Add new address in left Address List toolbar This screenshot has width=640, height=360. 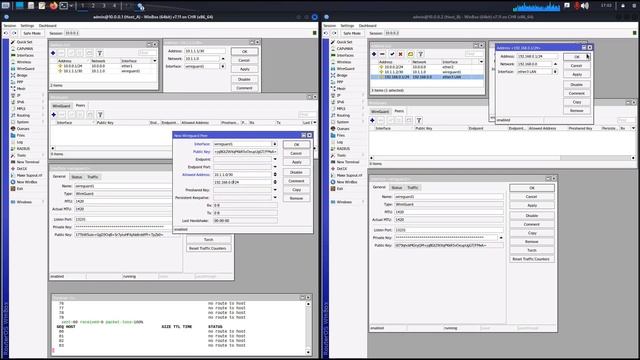click(x=53, y=53)
